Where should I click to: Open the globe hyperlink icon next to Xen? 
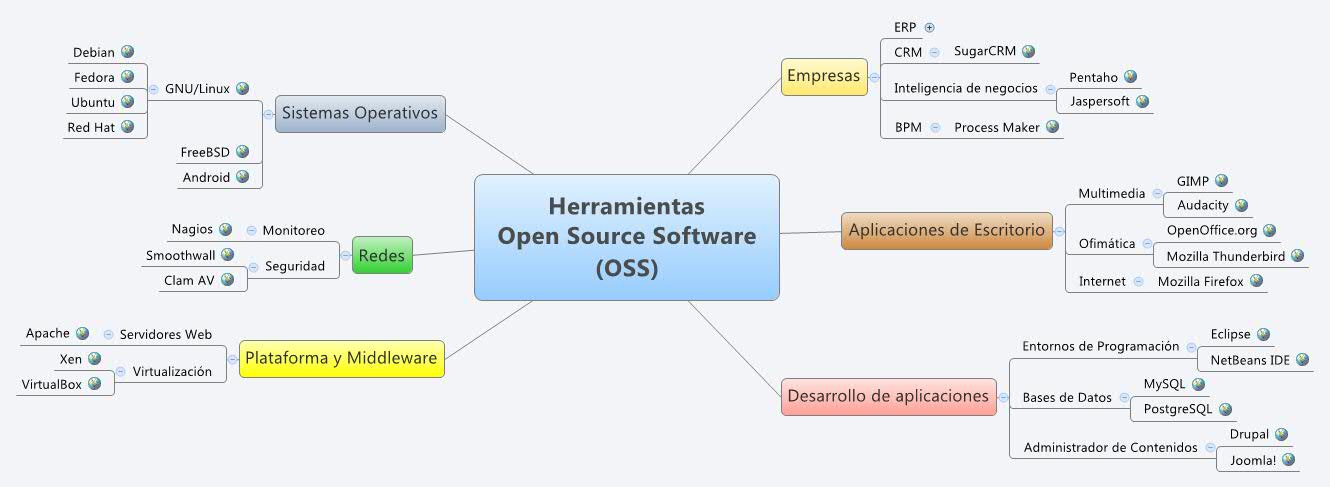[94, 358]
